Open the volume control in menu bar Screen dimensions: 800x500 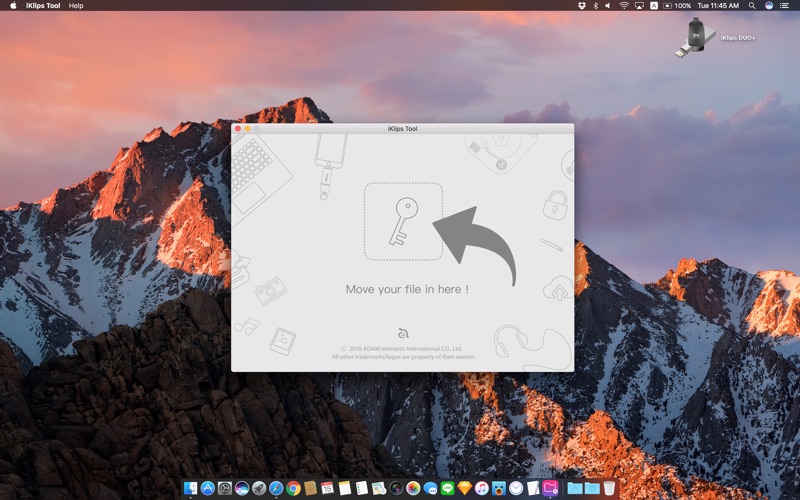coord(608,6)
